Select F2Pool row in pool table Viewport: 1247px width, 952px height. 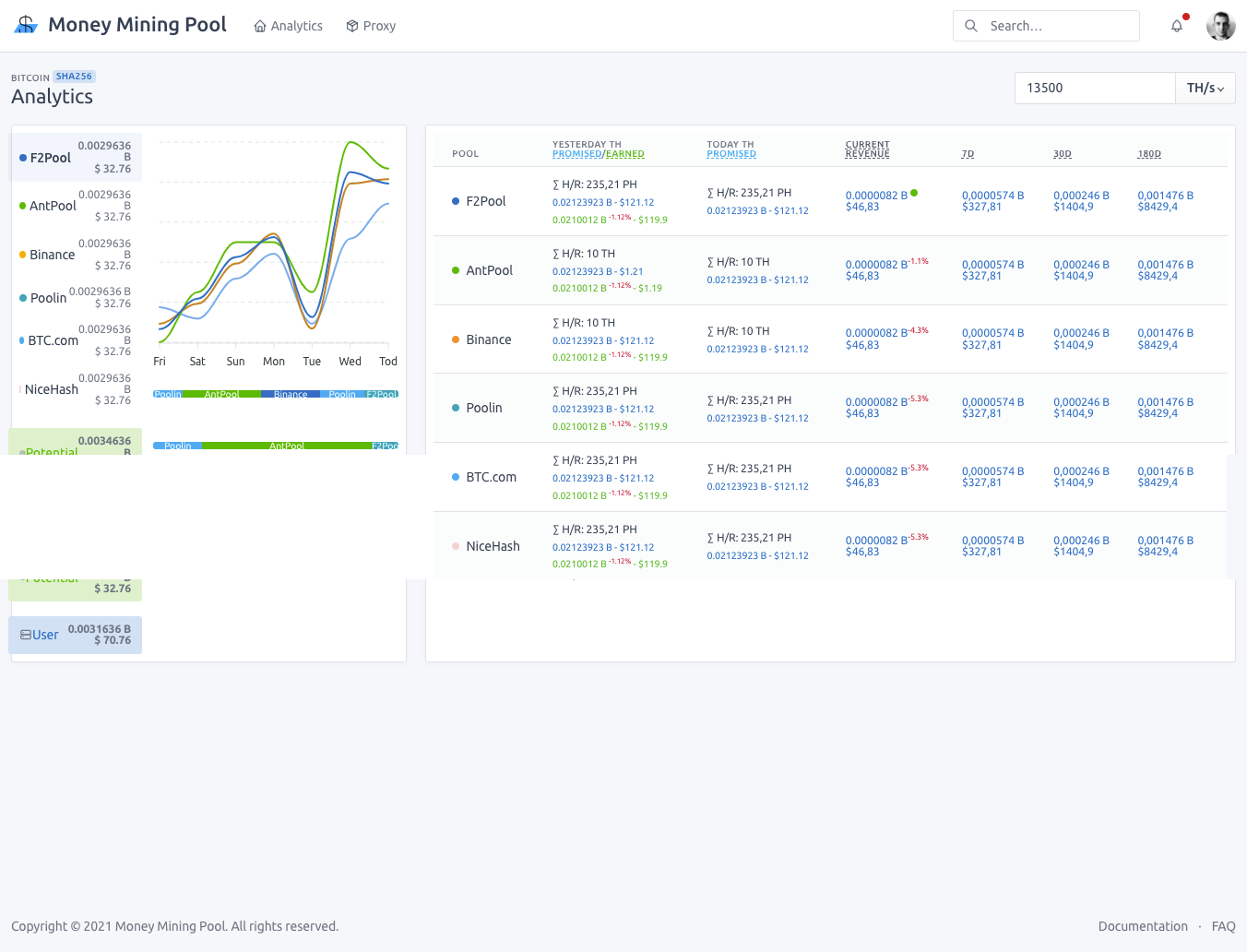click(830, 201)
